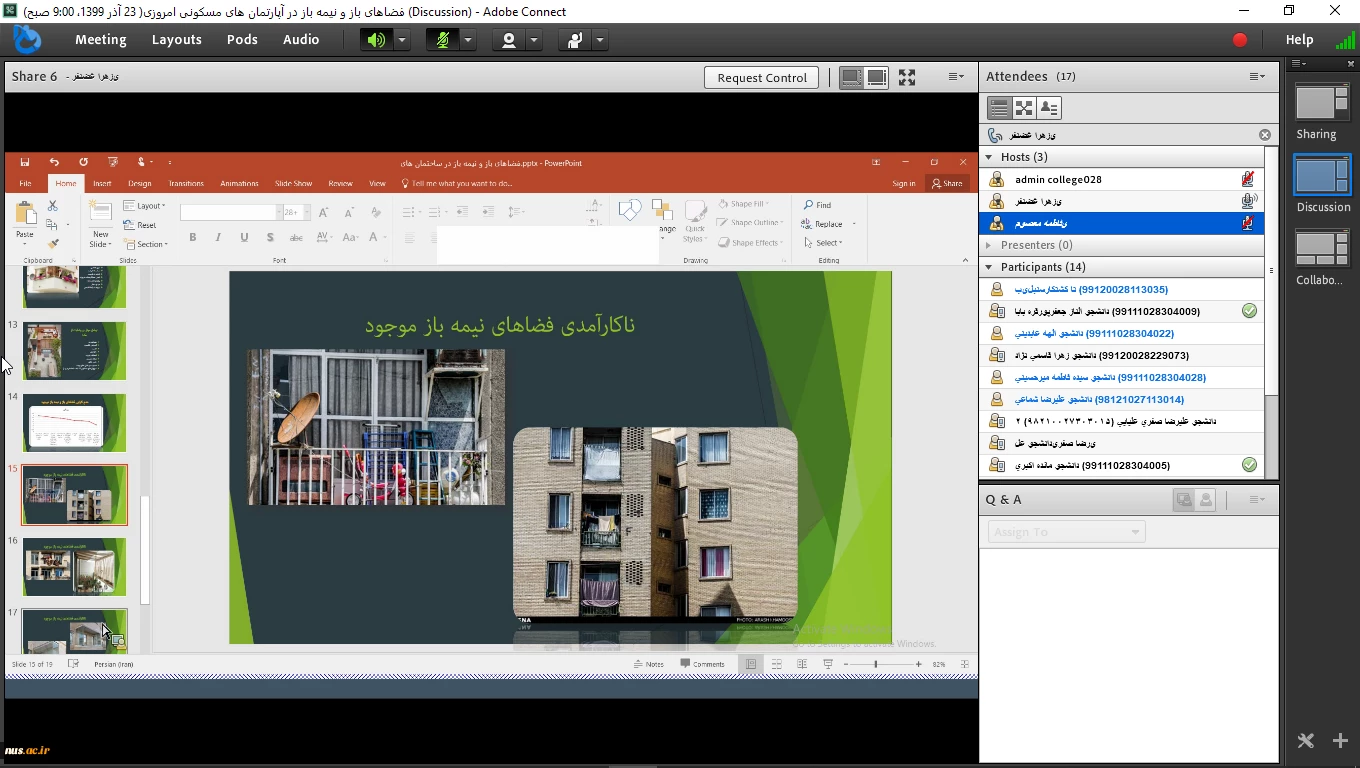Toggle the webcam button in top bar
This screenshot has width=1360, height=768.
(x=509, y=40)
